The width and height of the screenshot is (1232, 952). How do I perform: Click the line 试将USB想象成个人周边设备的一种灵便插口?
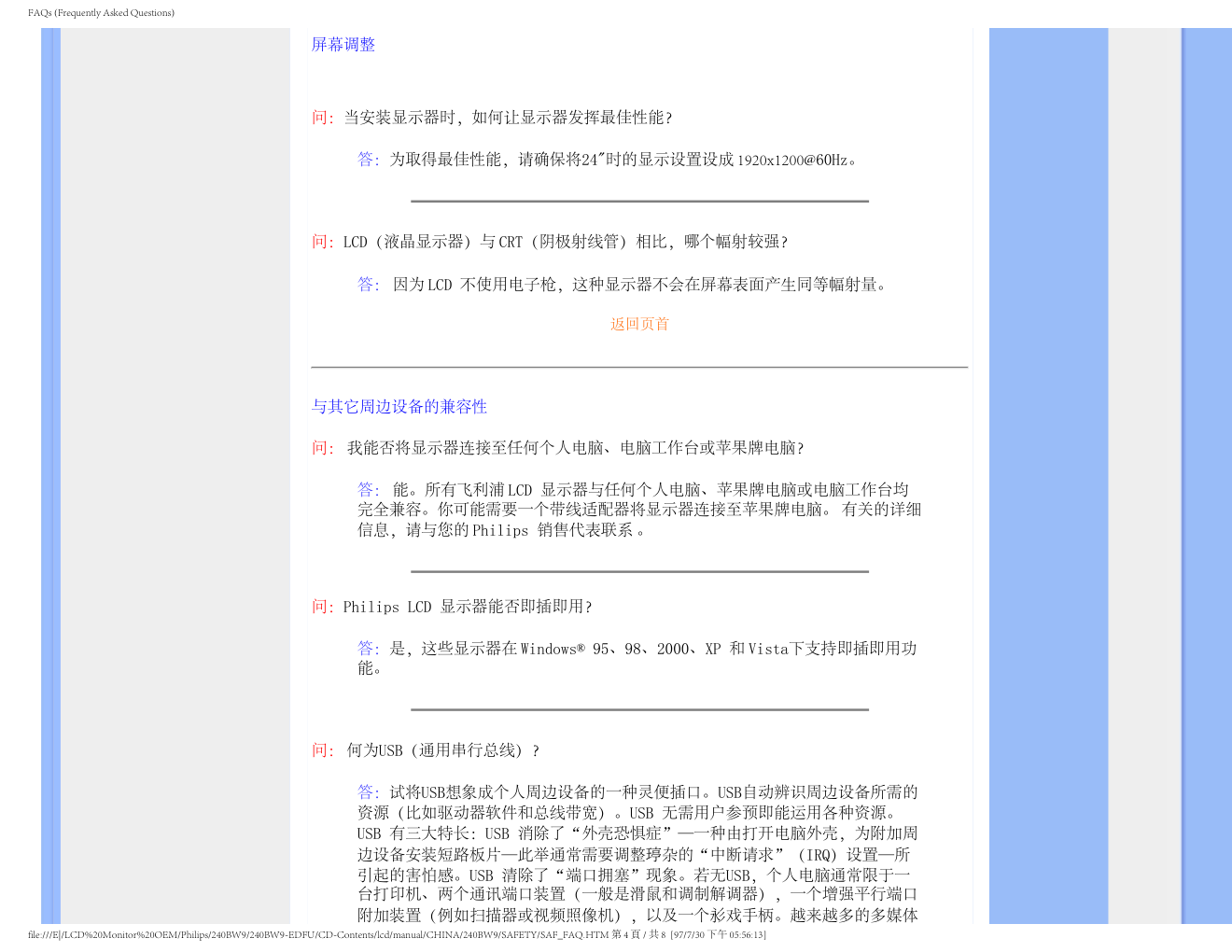(637, 792)
